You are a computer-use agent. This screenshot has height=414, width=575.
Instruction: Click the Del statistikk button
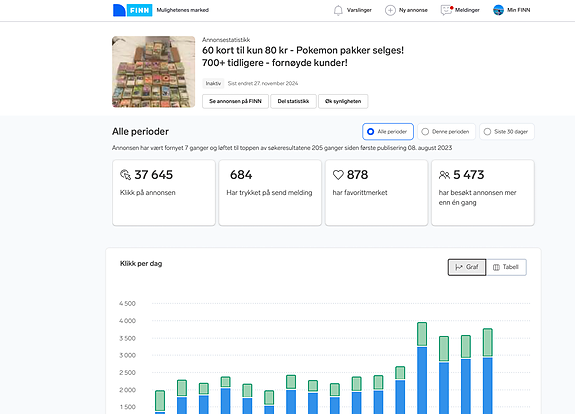point(293,101)
